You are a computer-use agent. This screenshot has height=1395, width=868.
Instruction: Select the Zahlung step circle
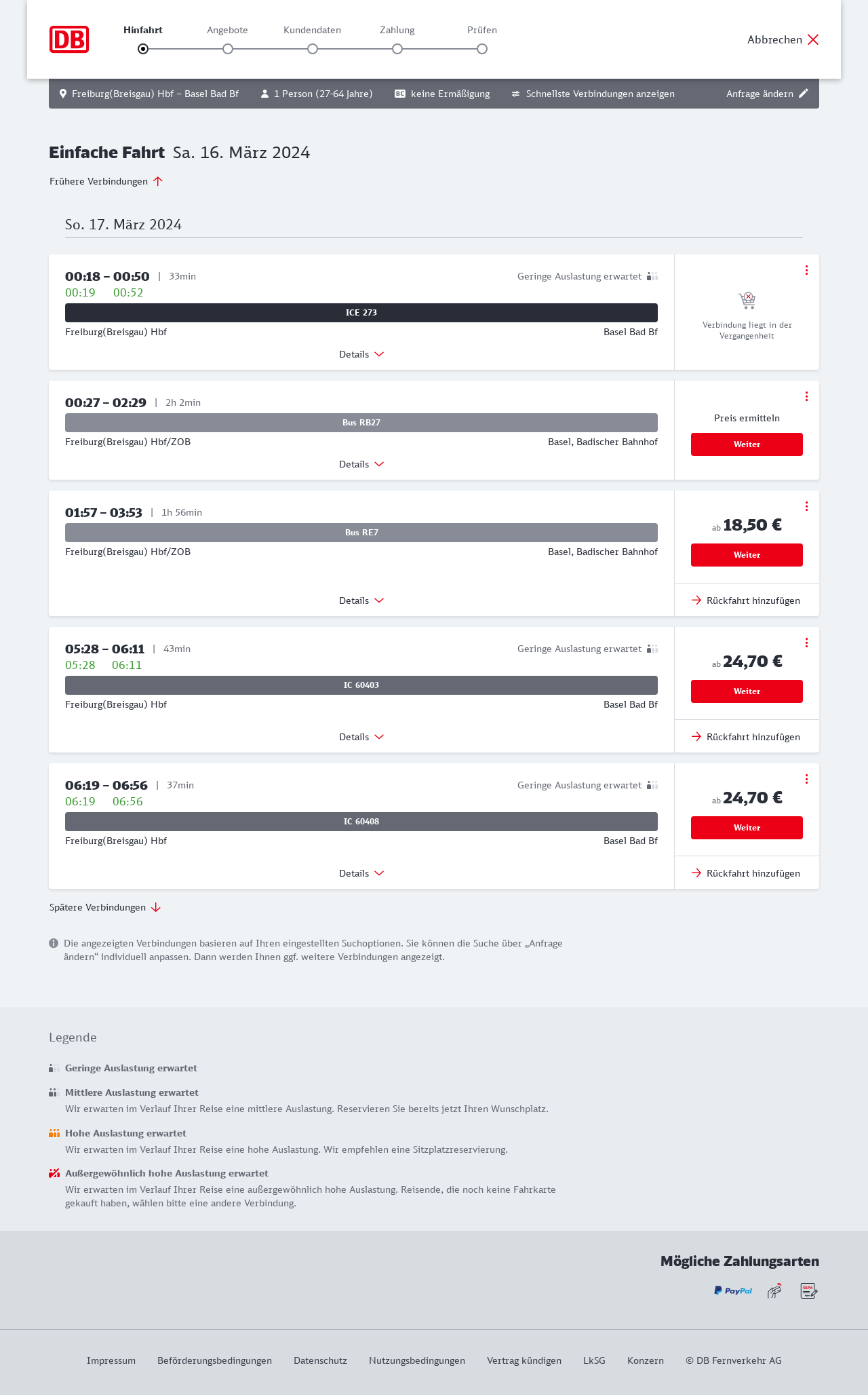[x=397, y=49]
